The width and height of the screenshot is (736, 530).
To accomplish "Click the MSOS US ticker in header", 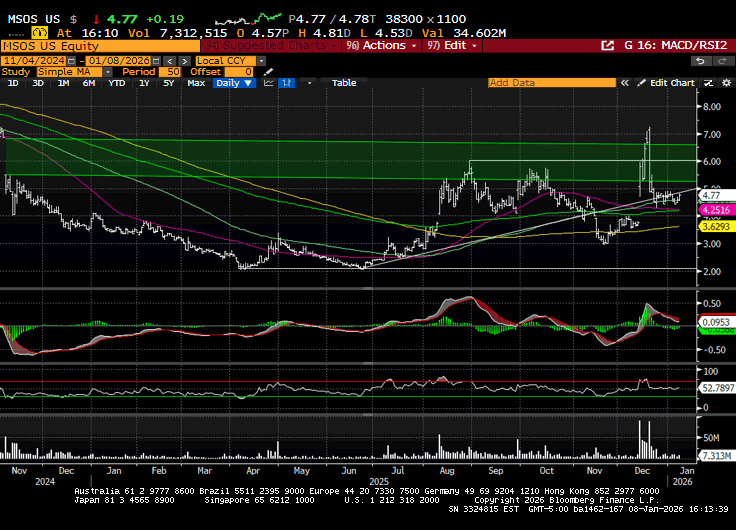I will click(x=34, y=19).
